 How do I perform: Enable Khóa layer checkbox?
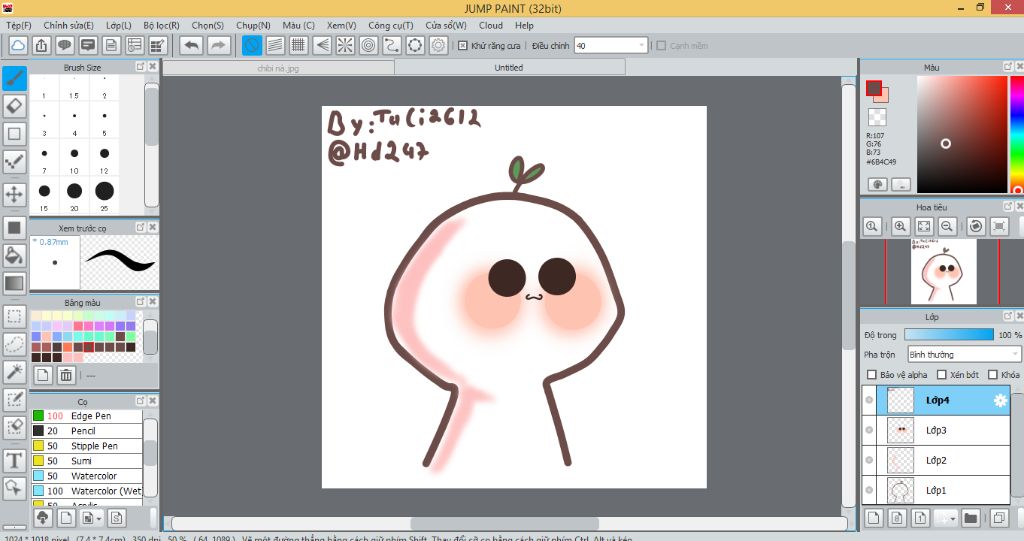pos(993,374)
